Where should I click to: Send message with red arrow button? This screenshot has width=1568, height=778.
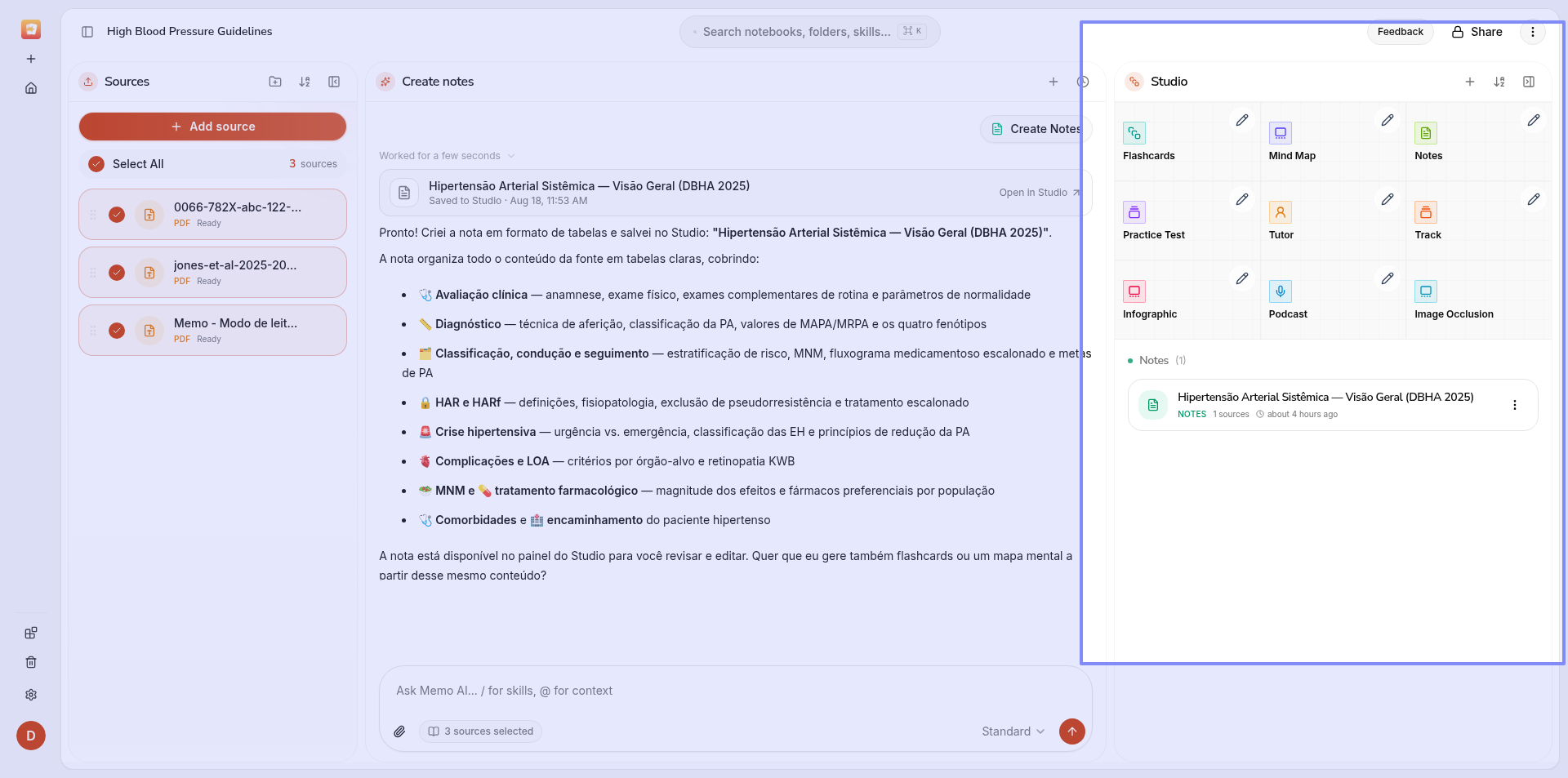point(1072,731)
